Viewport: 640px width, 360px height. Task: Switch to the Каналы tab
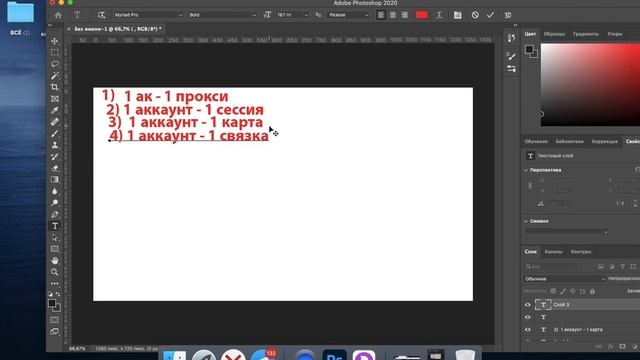[x=553, y=252]
